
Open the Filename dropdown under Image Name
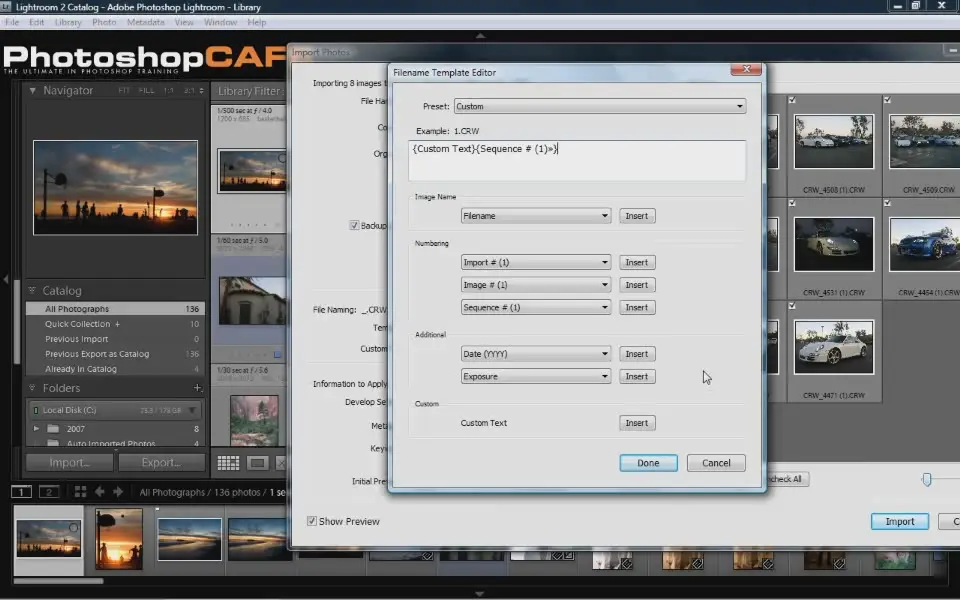tap(536, 216)
